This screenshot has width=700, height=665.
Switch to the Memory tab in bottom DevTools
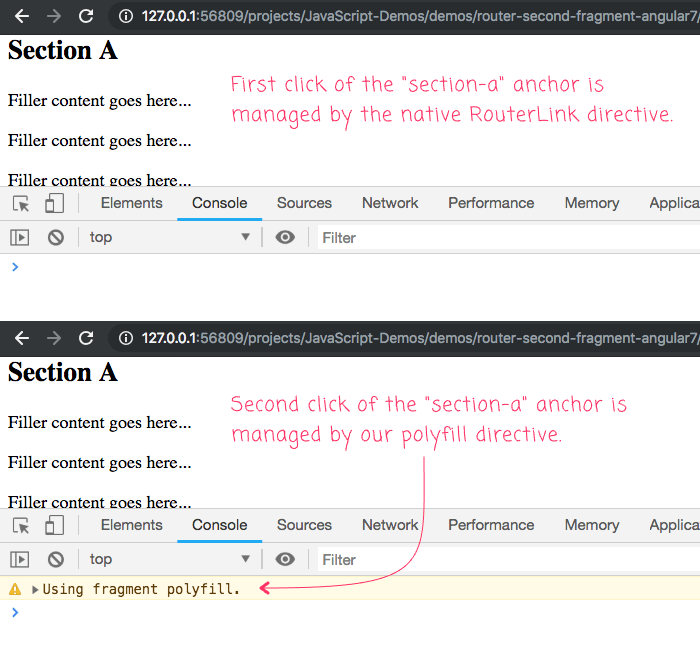click(592, 525)
